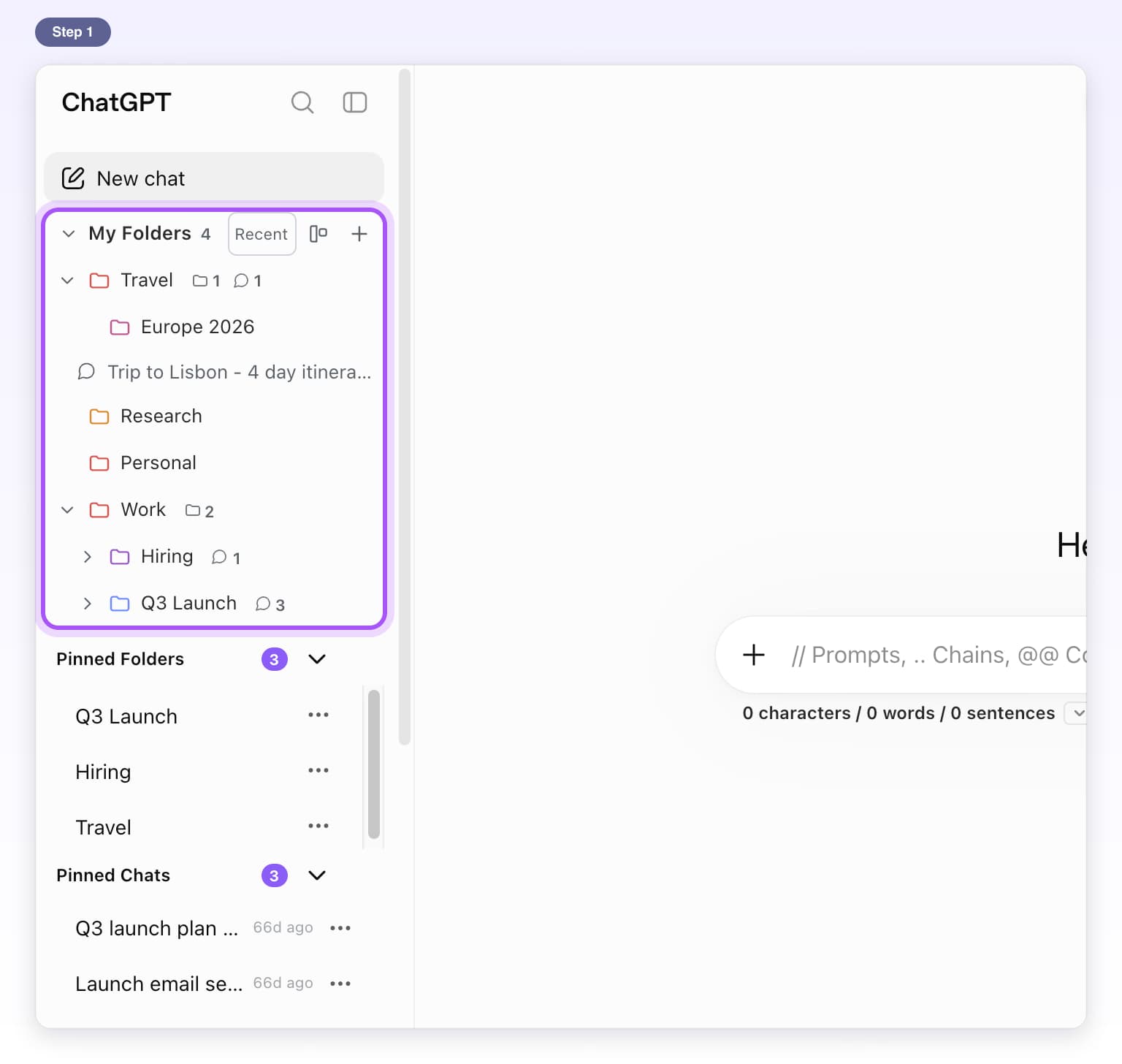Screen dimensions: 1122x1064
Task: Open the Europe 2026 subfolder
Action: 197,327
